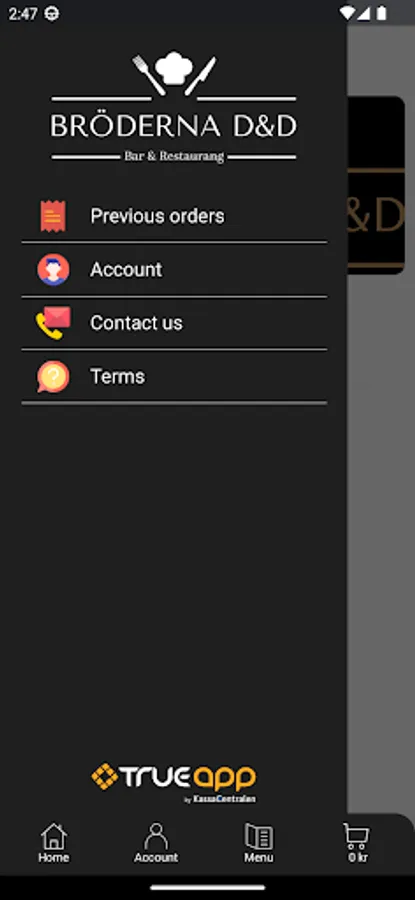Tap the phone and envelope icon
This screenshot has width=415, height=900.
(x=53, y=323)
